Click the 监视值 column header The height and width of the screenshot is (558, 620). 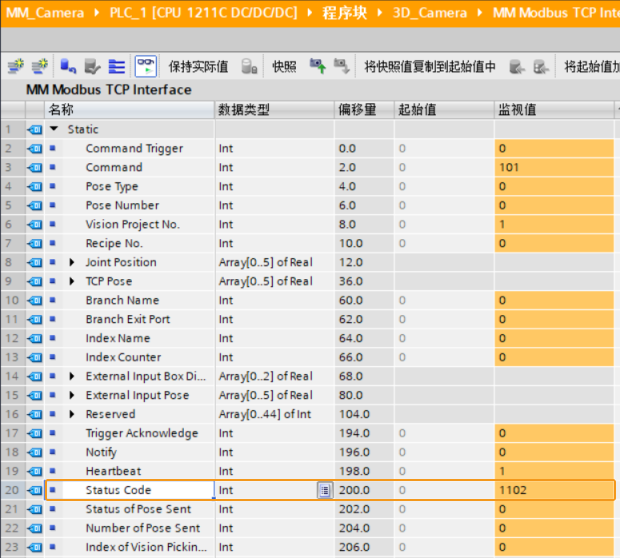(554, 110)
